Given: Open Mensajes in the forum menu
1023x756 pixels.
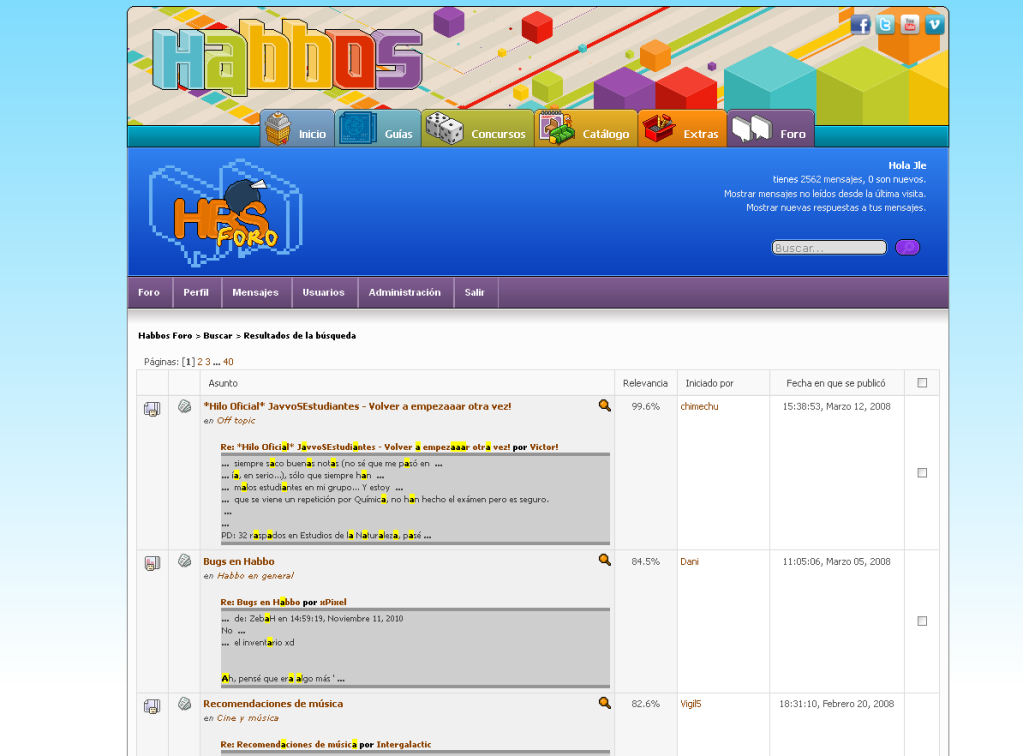Looking at the screenshot, I should pos(255,293).
